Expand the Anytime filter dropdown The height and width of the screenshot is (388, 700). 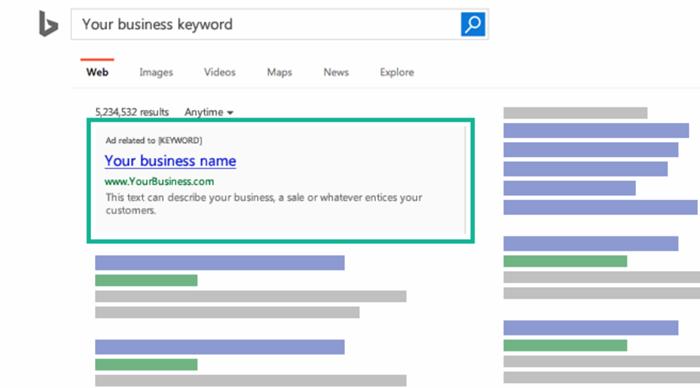(209, 112)
